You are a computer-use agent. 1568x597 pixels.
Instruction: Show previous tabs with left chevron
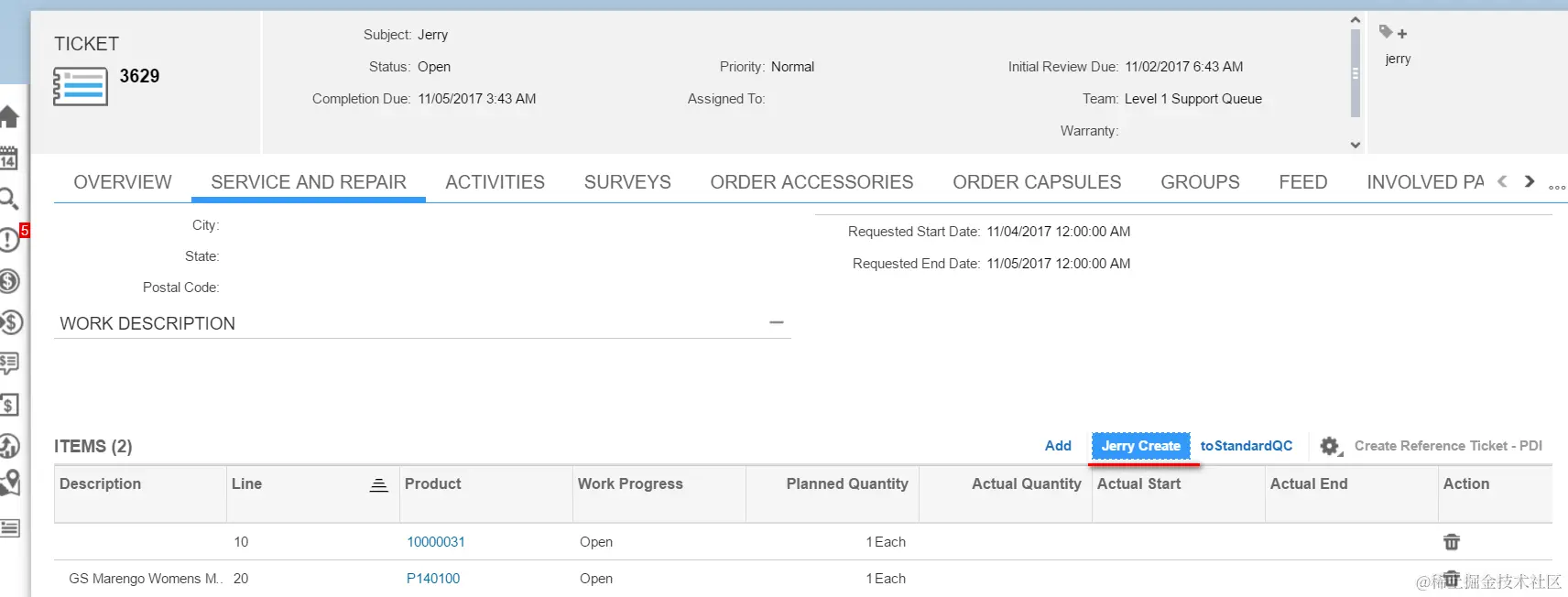pyautogui.click(x=1502, y=181)
